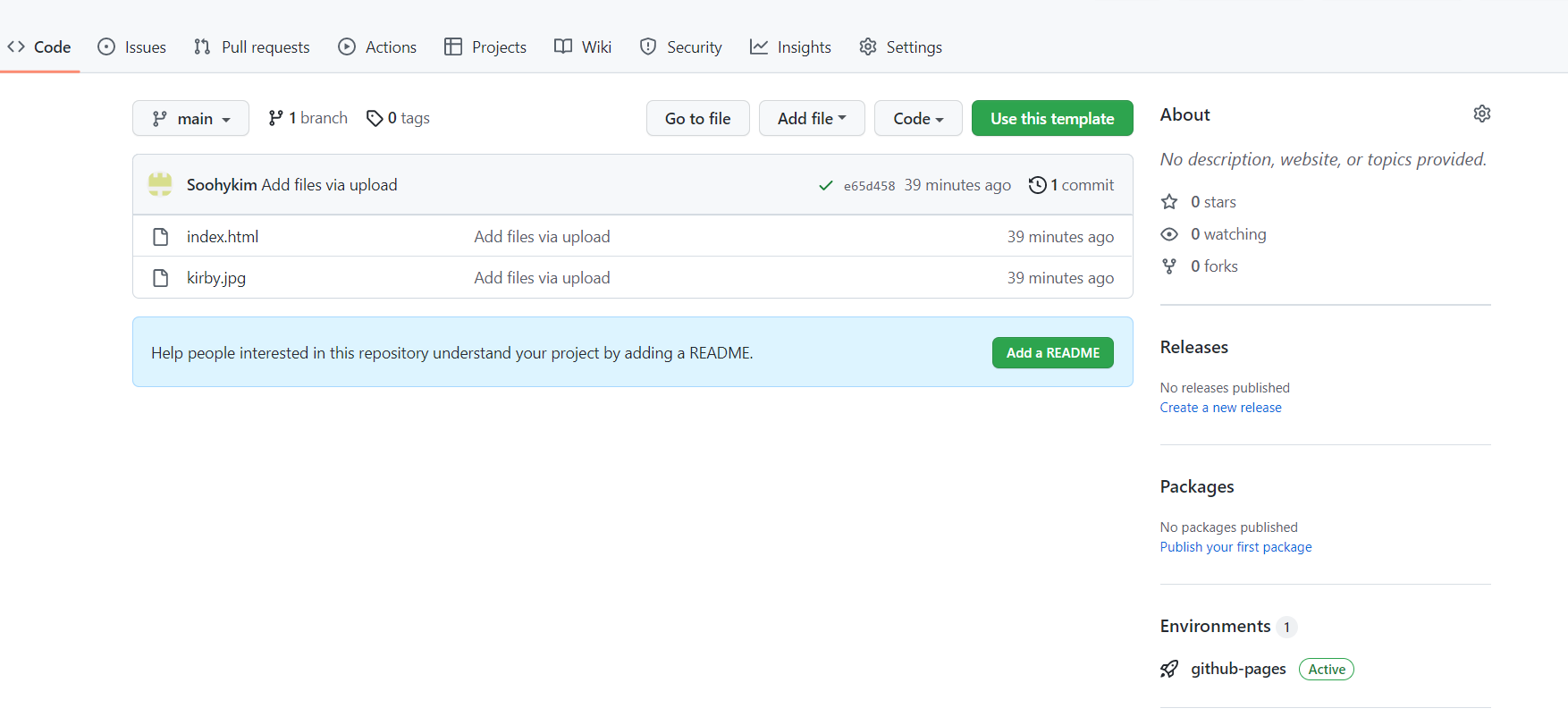Click the 39 minutes ago timestamp for index.html
Viewport: 1568px width, 717px height.
point(1060,237)
